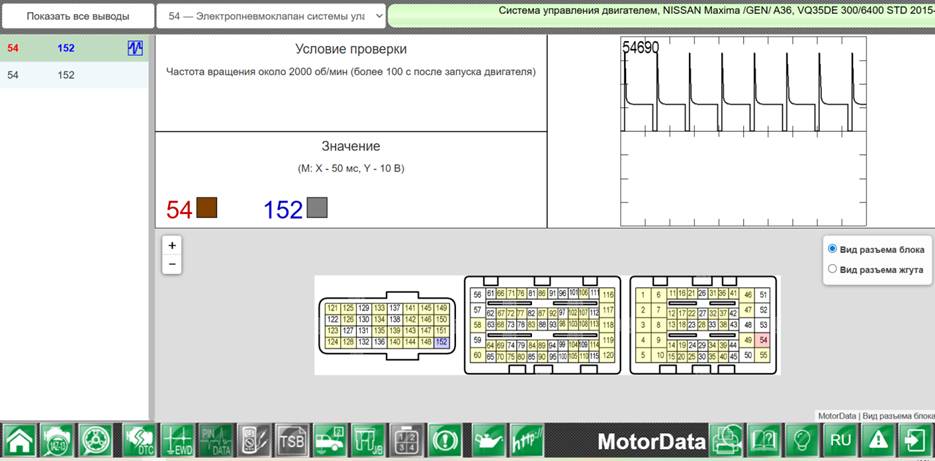Screen dimensions: 935x461
Task: Select the second 54 152 list row
Action: click(74, 75)
